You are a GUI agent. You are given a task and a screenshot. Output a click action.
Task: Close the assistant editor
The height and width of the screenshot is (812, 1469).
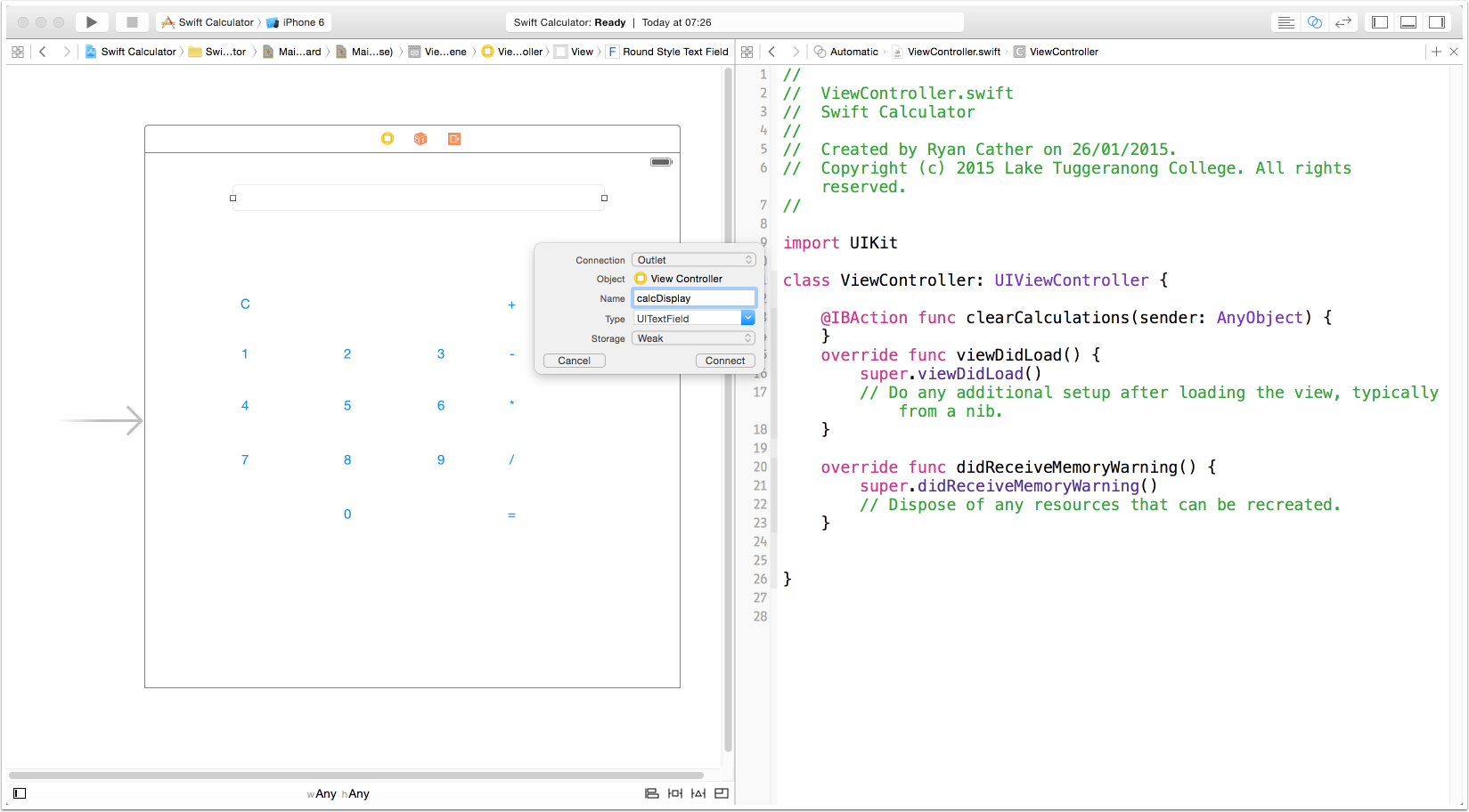(x=1454, y=52)
